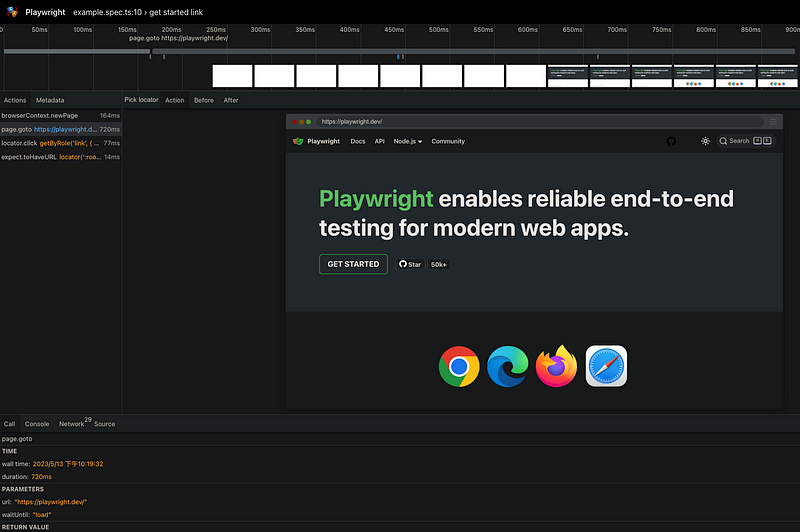Screen dimensions: 800x532
Task: Click the Microsoft Edge browser logo
Action: (x=508, y=367)
